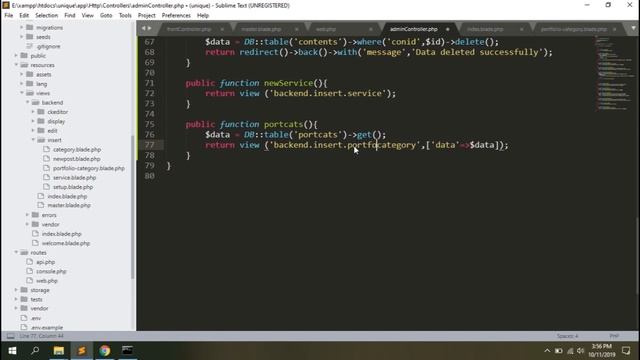This screenshot has width=640, height=360.
Task: Open web.php under routes in sidebar
Action: (47, 281)
